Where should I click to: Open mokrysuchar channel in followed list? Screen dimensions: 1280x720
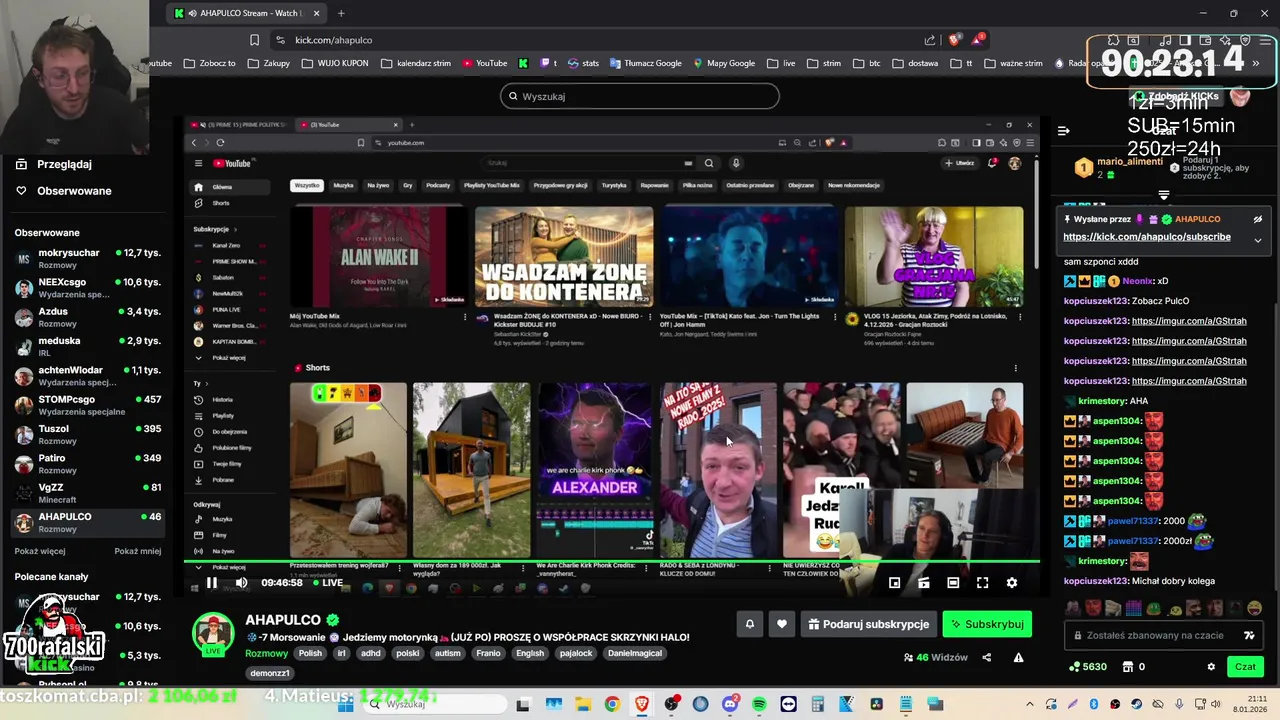[88, 258]
